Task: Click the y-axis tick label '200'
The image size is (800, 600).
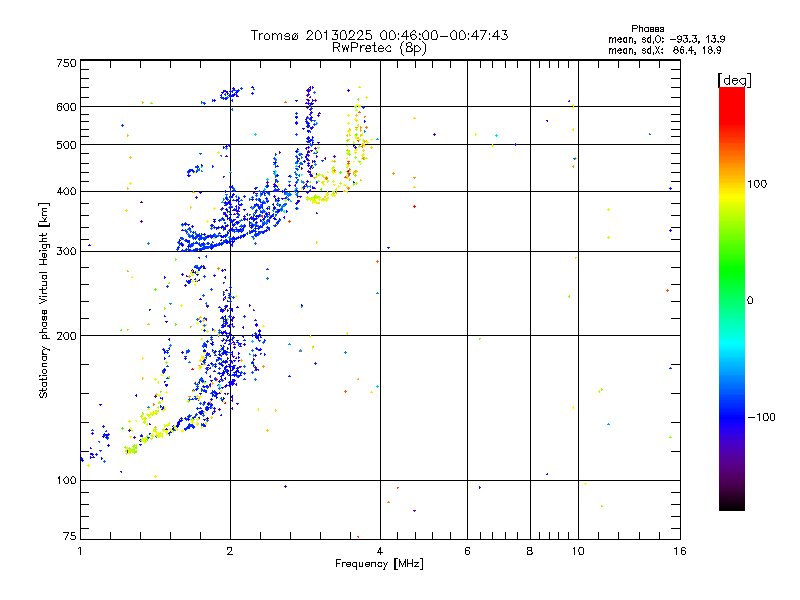Action: click(x=67, y=336)
